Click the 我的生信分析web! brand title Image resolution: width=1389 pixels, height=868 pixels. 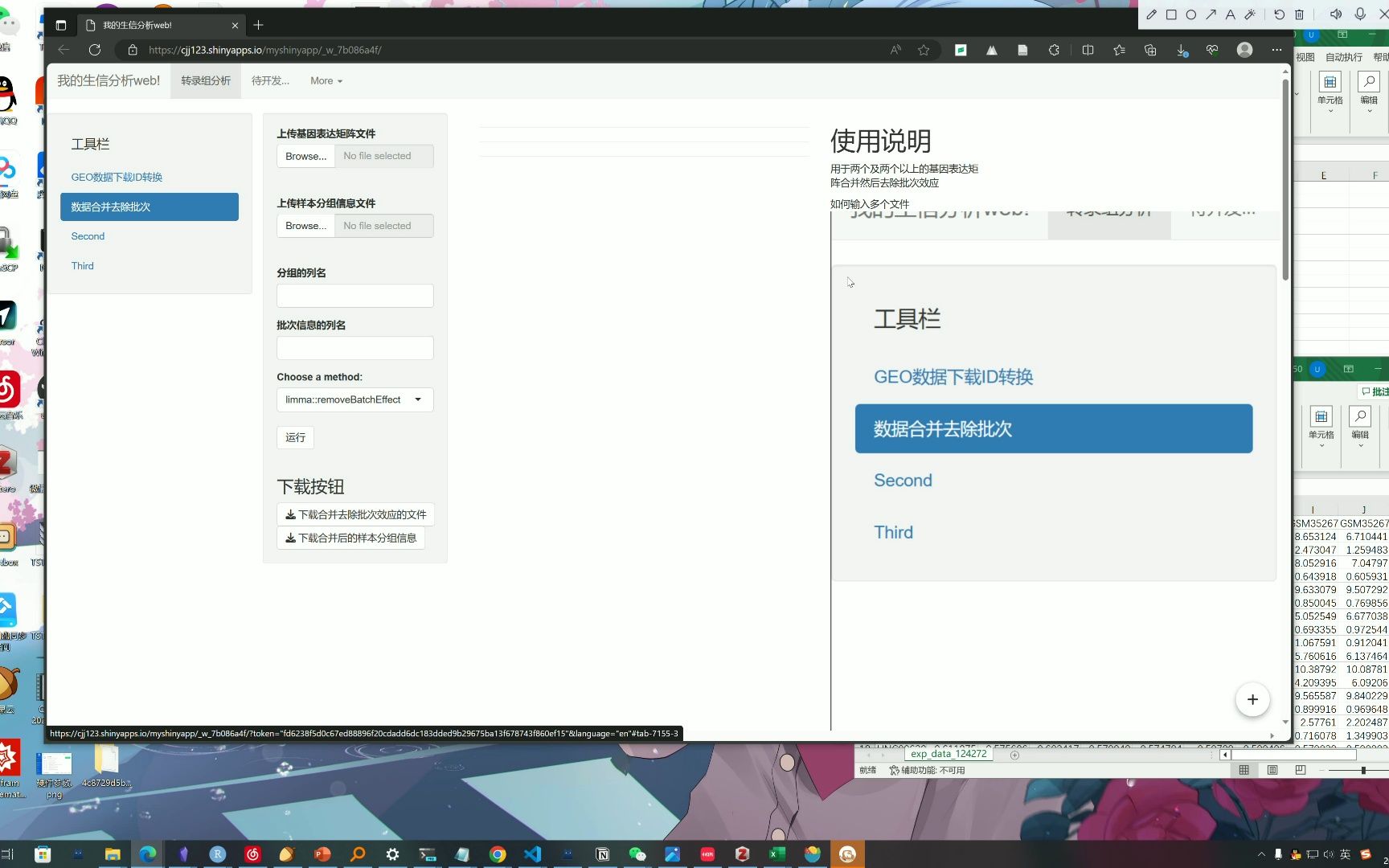[x=109, y=80]
